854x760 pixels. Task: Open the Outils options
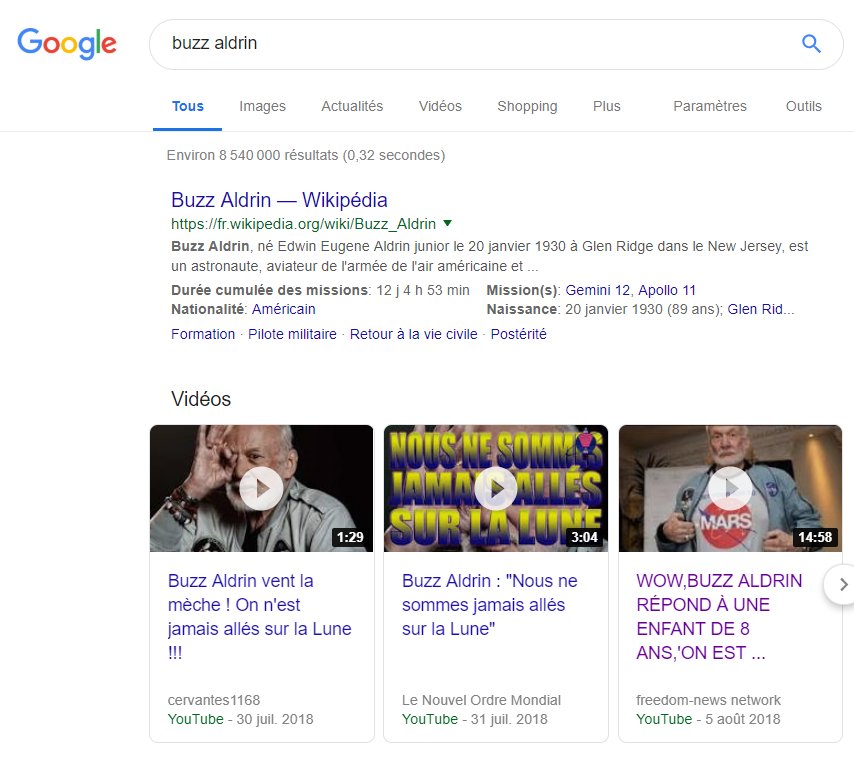pos(803,106)
